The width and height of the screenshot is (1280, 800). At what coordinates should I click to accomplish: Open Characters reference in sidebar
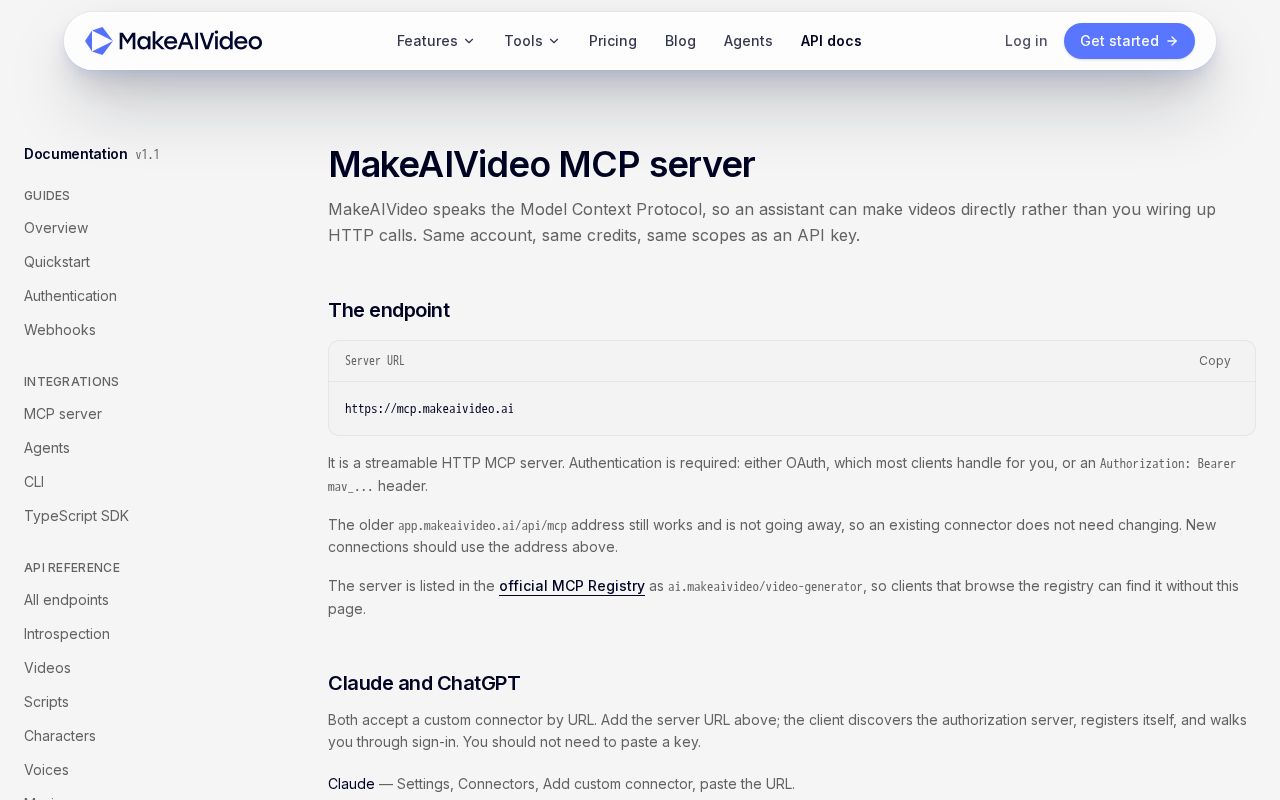tap(60, 736)
